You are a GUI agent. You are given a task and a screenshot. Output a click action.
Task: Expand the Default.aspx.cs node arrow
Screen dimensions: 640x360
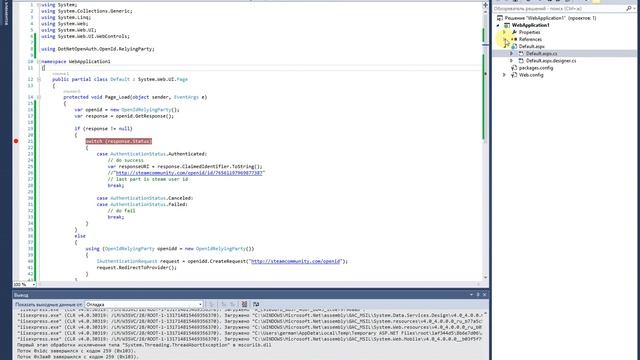511,53
